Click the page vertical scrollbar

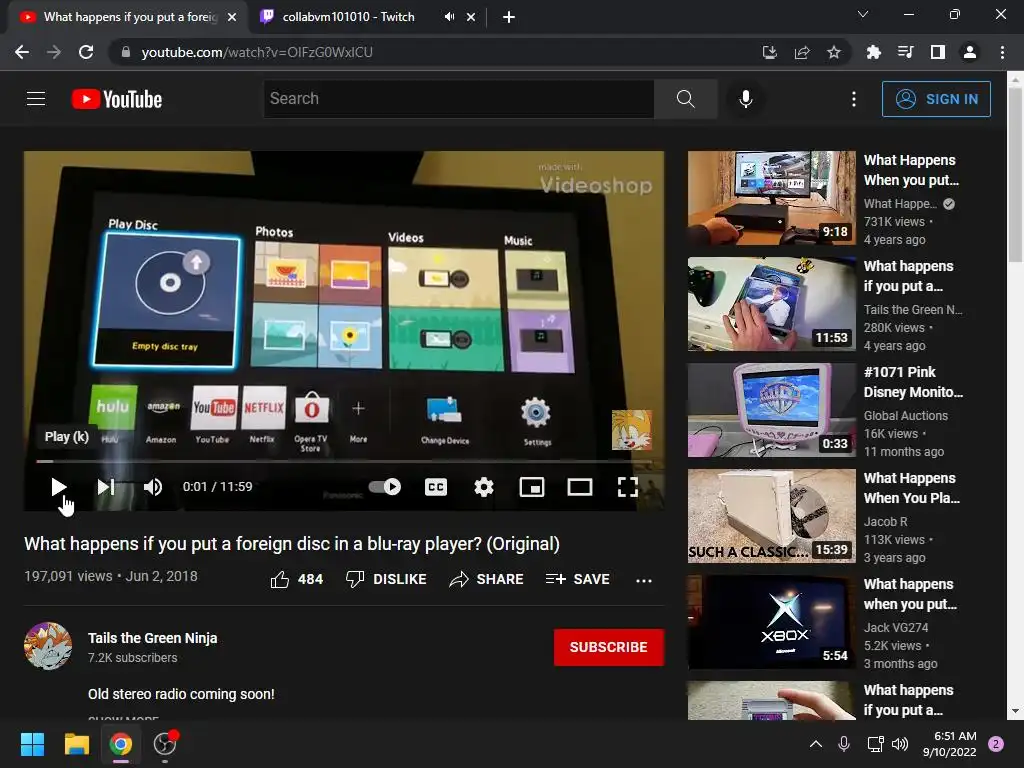pos(1015,176)
